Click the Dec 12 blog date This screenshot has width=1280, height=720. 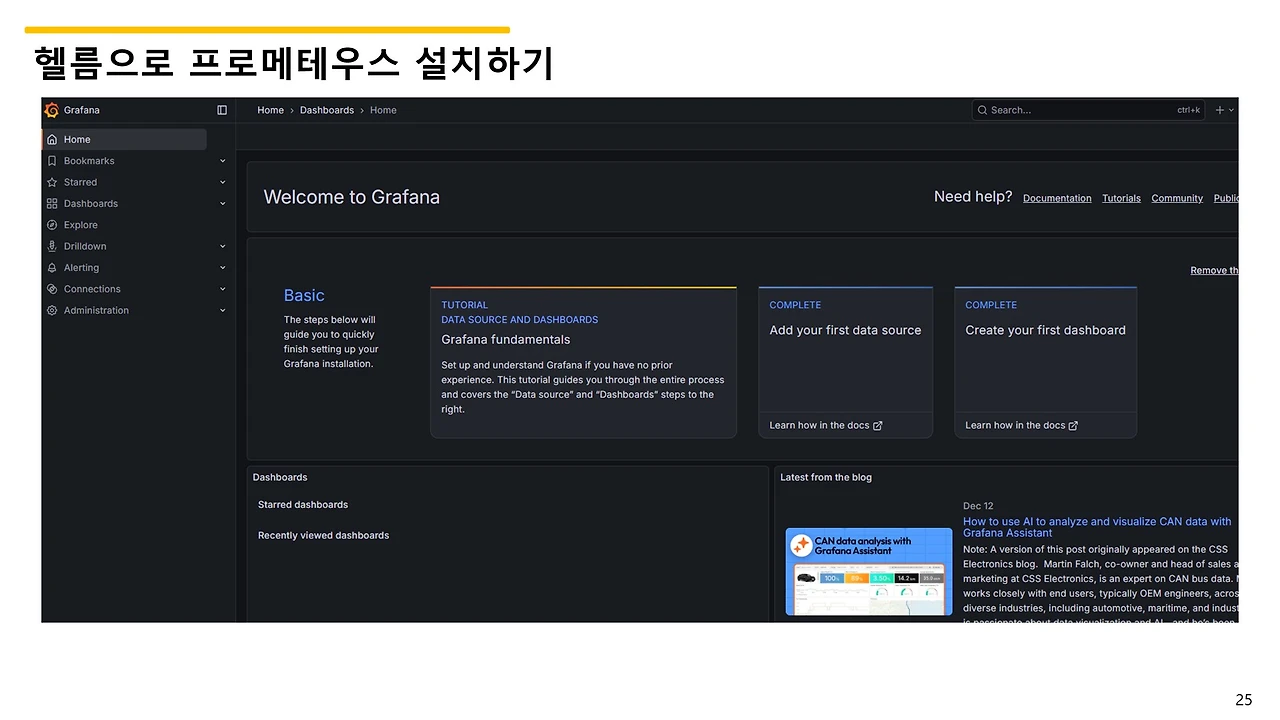pos(978,506)
